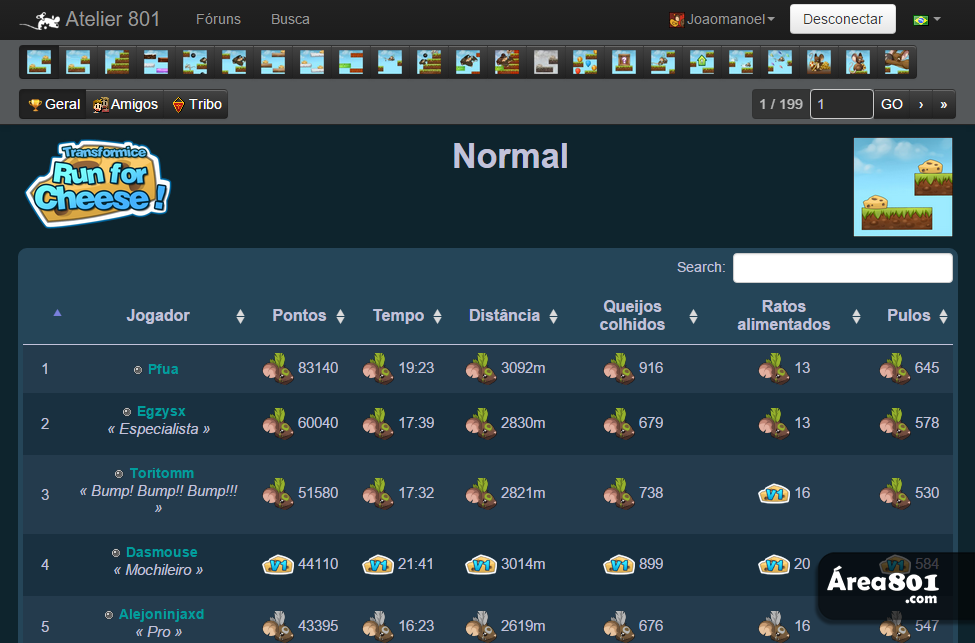
Task: Go to the next page with ›
Action: 921,104
